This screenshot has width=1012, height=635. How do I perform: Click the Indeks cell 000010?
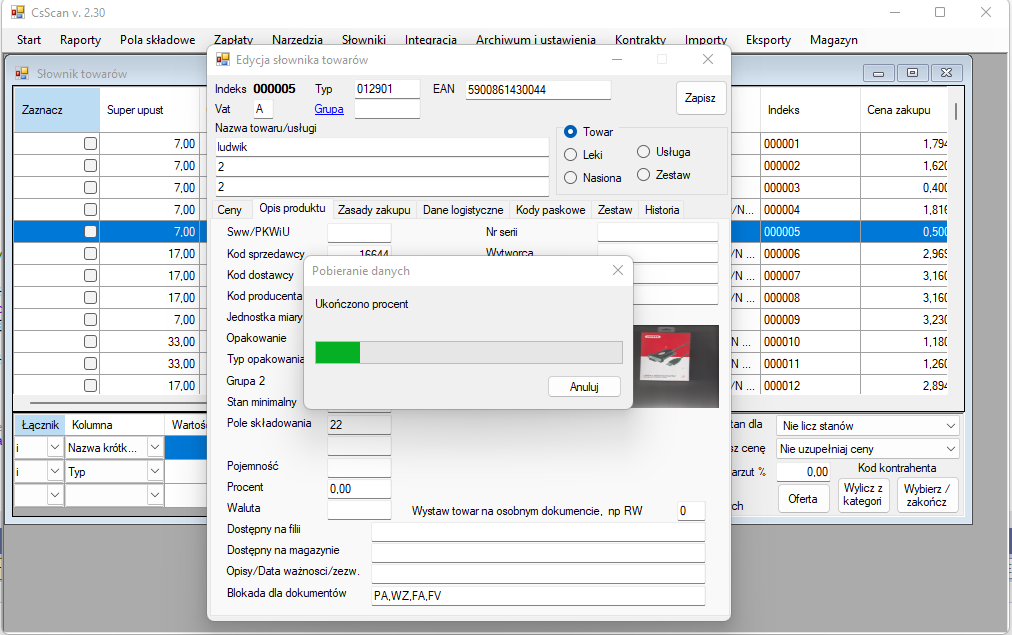point(810,341)
